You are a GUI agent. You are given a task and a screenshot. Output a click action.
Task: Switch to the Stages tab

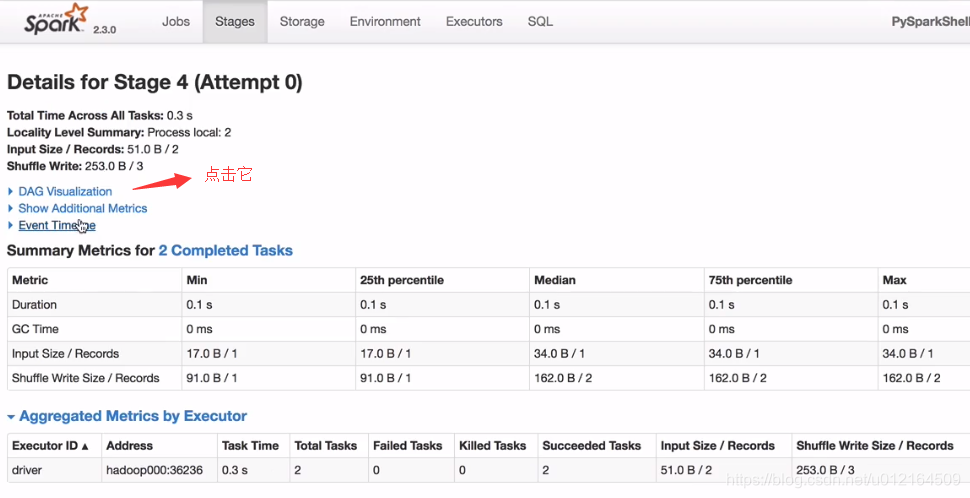coord(235,21)
